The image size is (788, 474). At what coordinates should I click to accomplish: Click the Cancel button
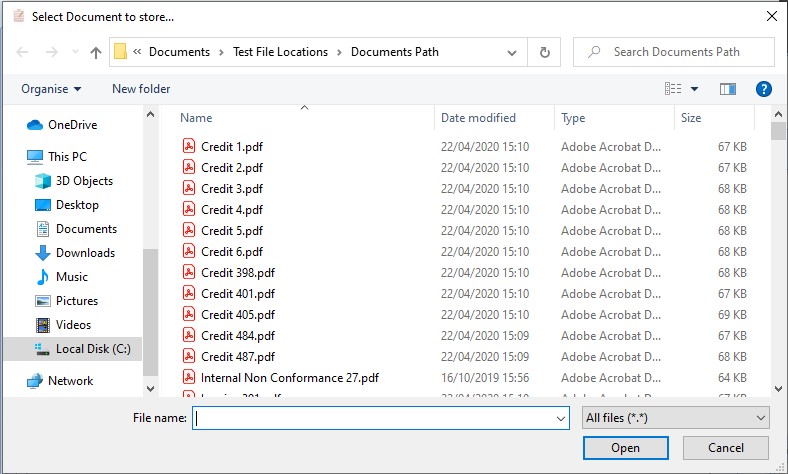pyautogui.click(x=725, y=448)
